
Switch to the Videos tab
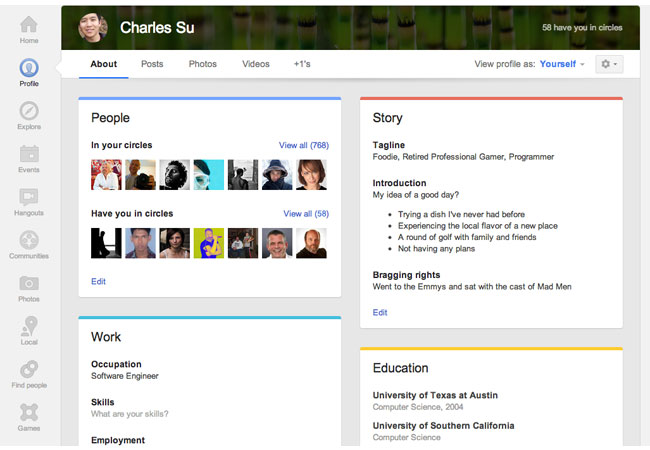point(256,64)
